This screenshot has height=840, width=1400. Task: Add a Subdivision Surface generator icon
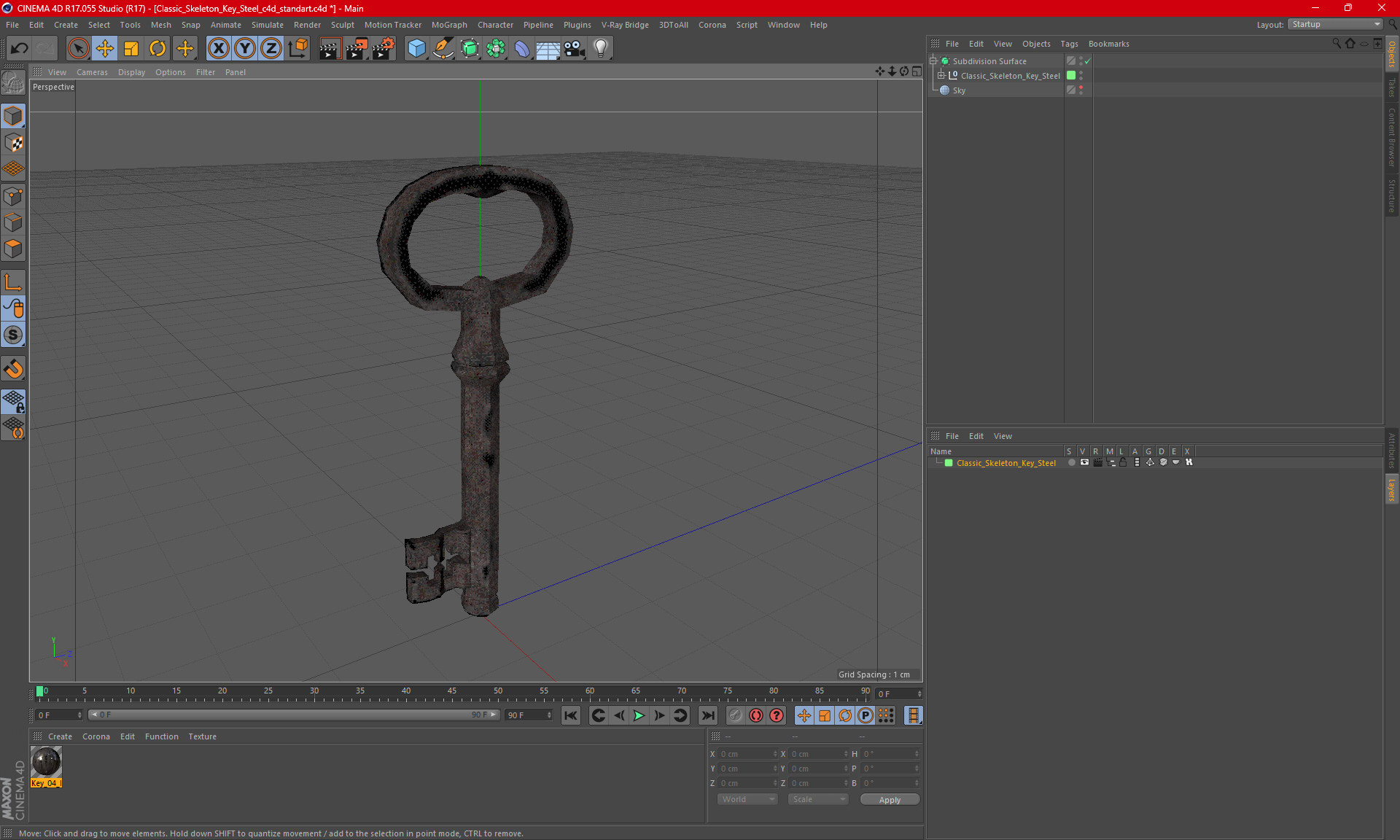(x=470, y=49)
